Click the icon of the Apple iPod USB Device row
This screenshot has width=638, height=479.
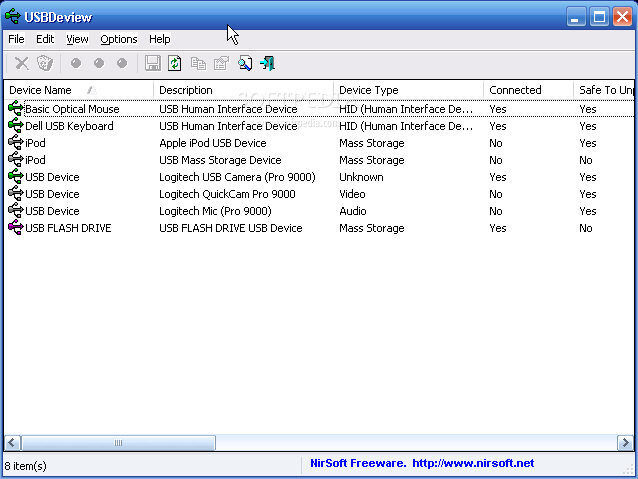point(15,143)
